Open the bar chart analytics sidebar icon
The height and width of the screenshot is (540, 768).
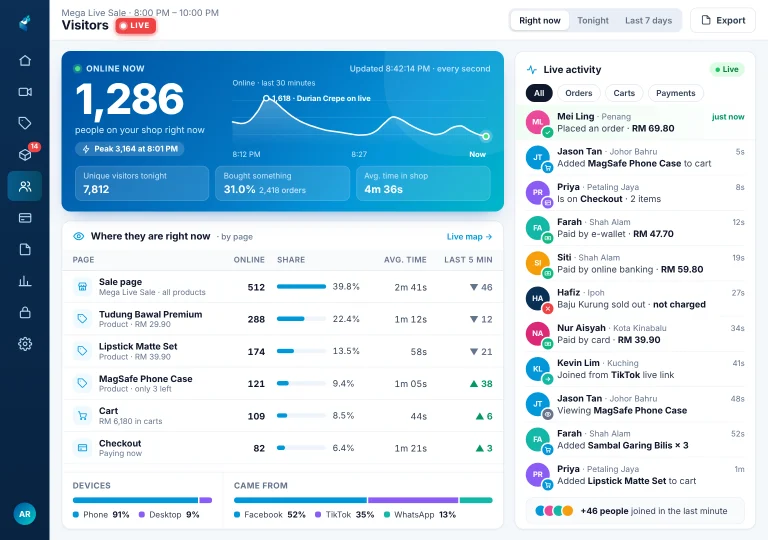coord(25,281)
